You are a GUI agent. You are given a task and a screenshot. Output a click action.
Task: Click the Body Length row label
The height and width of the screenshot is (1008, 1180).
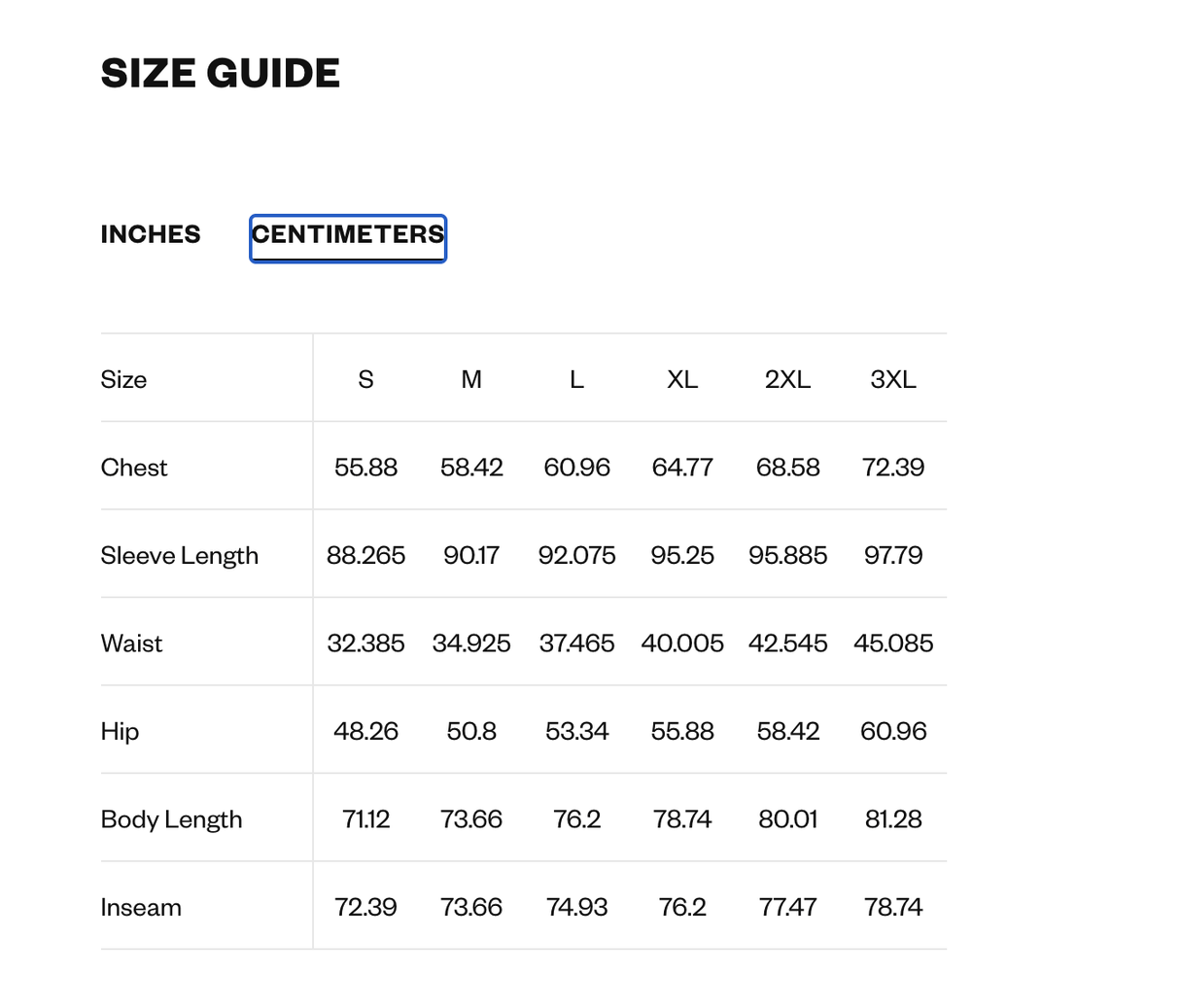[x=171, y=819]
